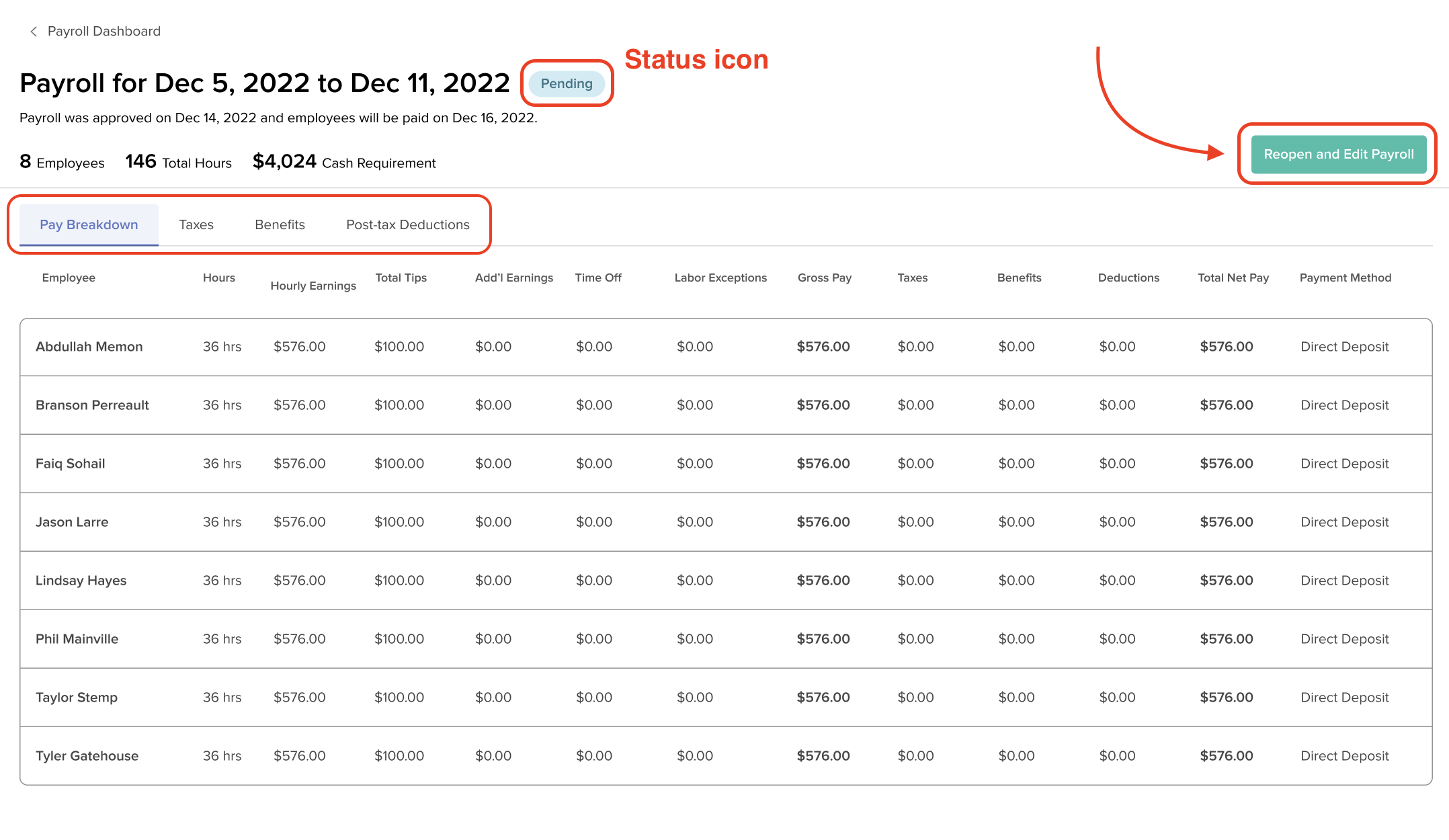Screen dimensions: 1449x840
Task: Click Tyler Gatehouse's hours entry
Action: click(x=222, y=755)
